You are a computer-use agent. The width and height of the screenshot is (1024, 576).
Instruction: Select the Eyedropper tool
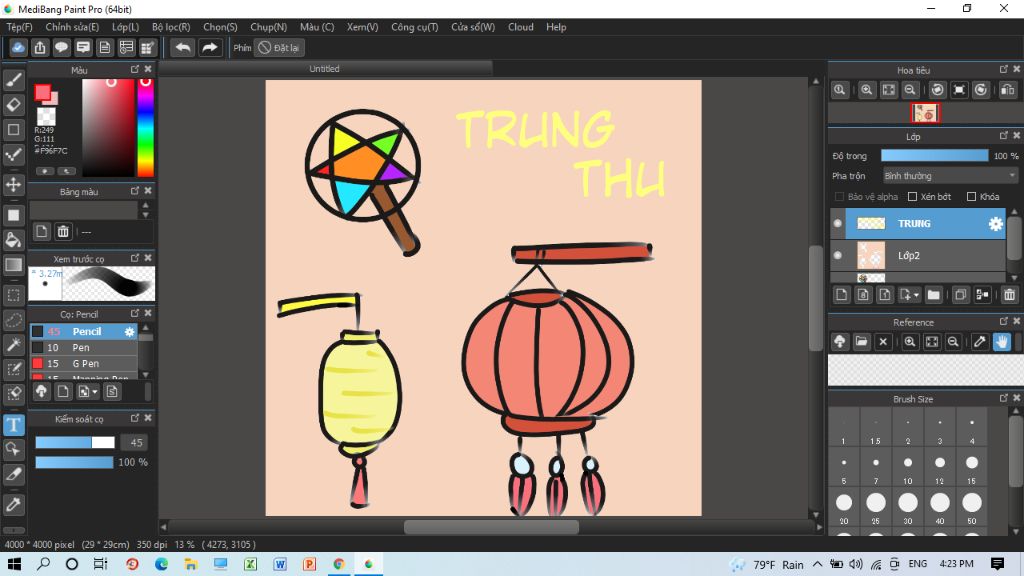14,504
